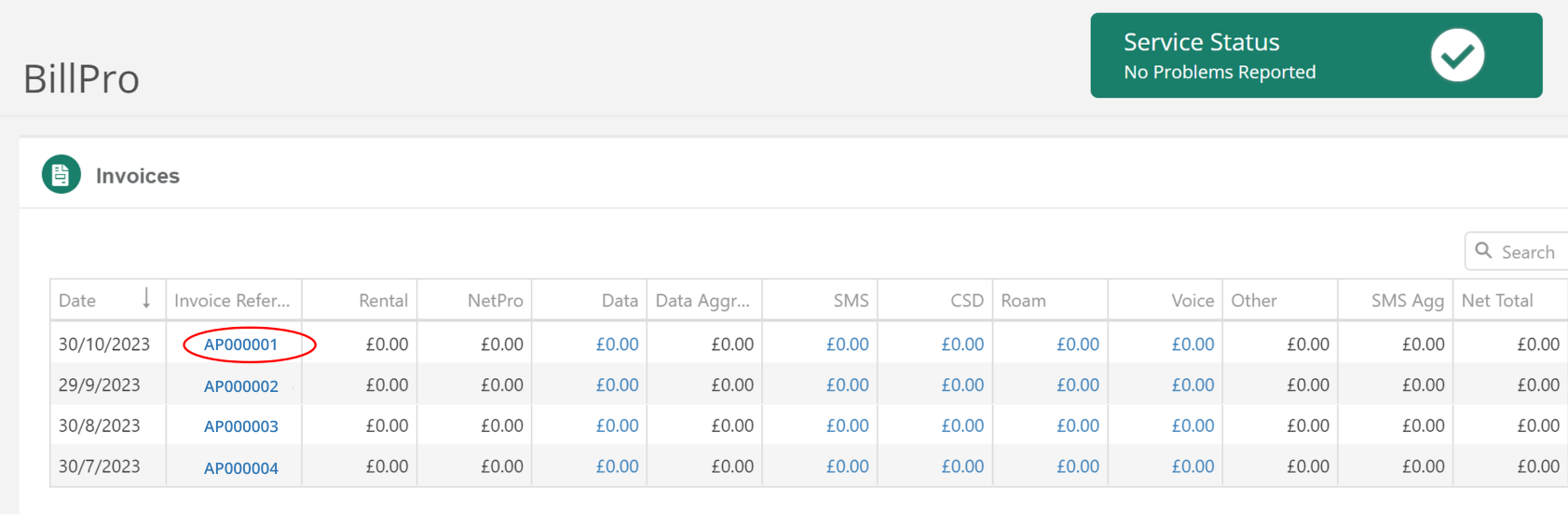Type in the Search field
This screenshot has width=1568, height=514.
[1530, 251]
